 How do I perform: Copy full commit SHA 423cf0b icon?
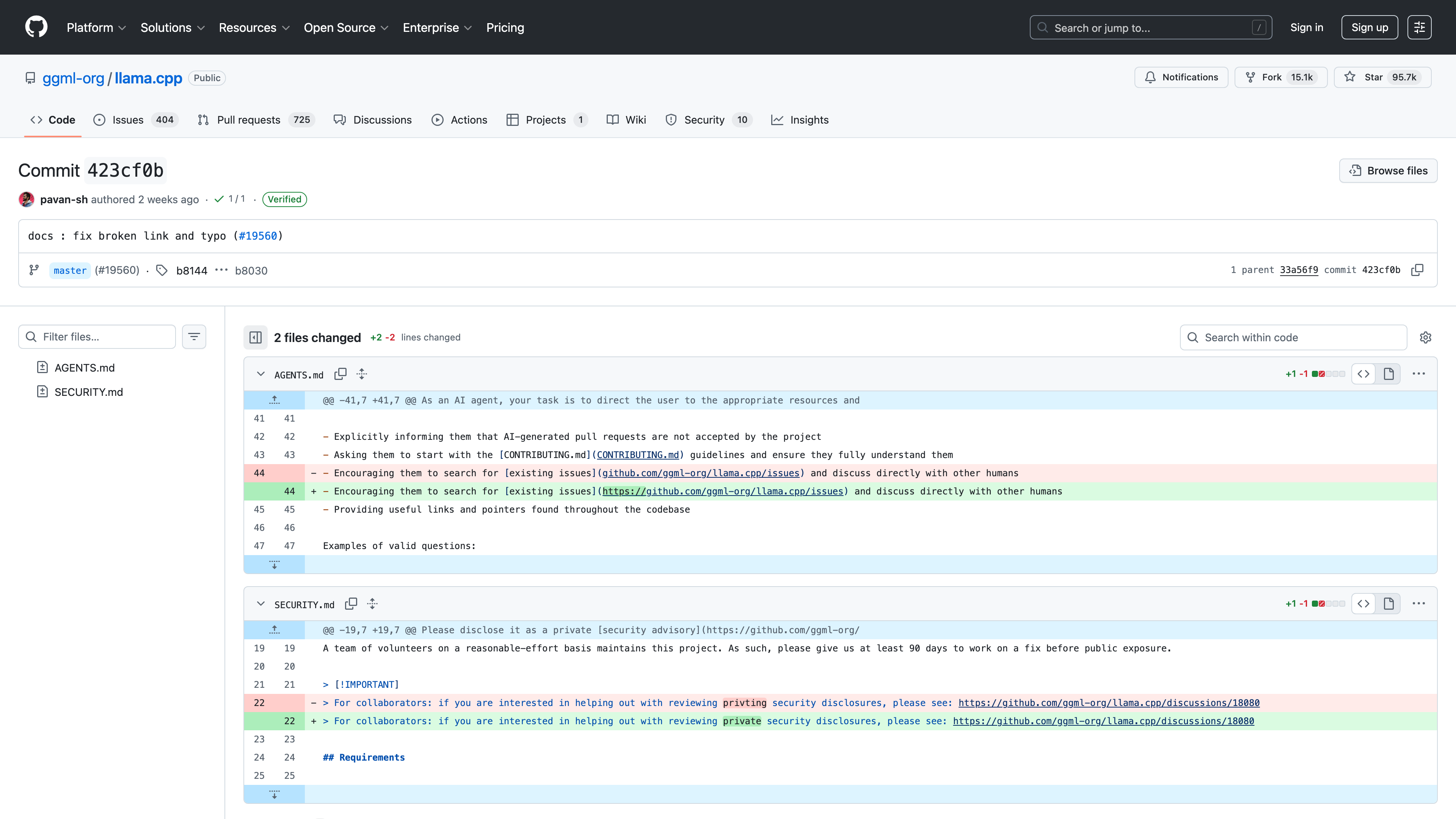(x=1417, y=270)
